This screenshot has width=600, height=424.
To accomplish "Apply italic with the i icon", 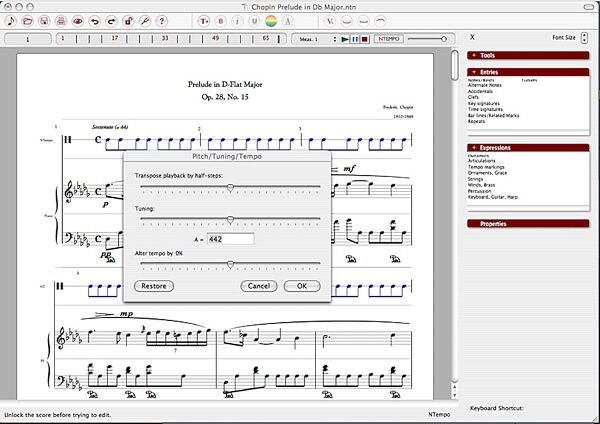I will (x=237, y=21).
